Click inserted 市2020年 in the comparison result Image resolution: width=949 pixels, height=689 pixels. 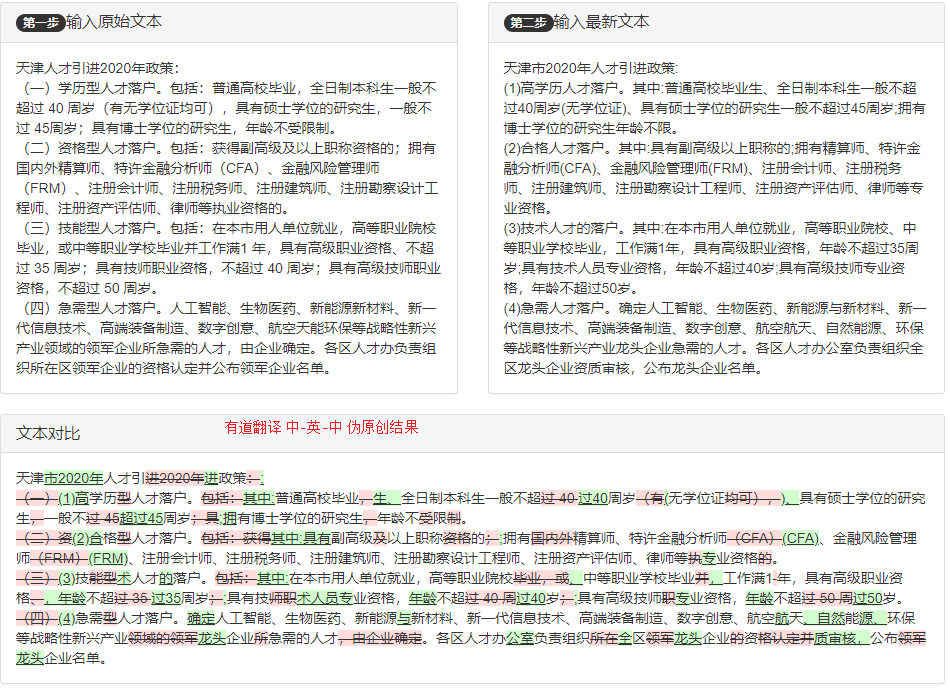click(x=74, y=478)
